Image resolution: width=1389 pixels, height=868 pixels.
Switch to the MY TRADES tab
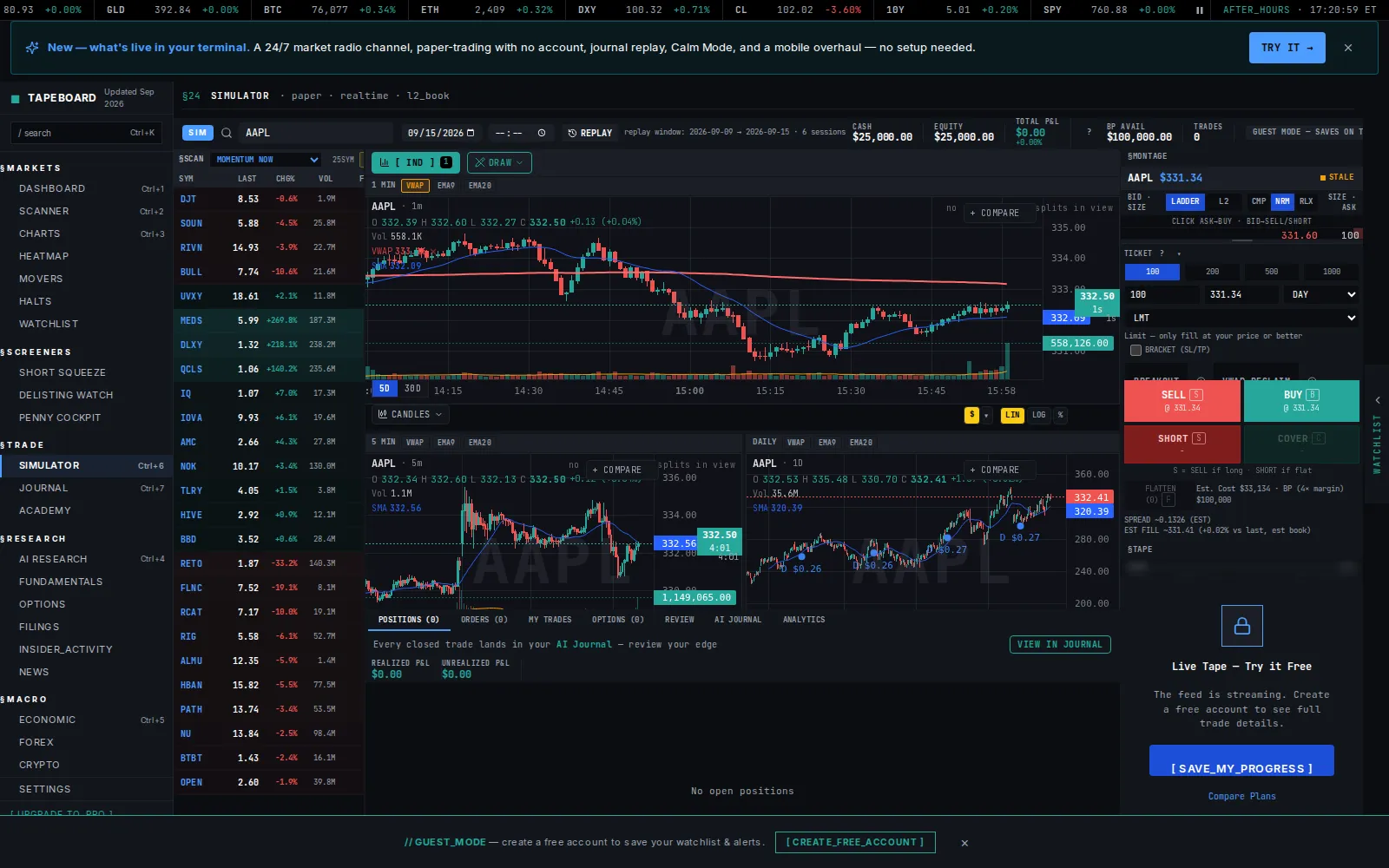[550, 620]
